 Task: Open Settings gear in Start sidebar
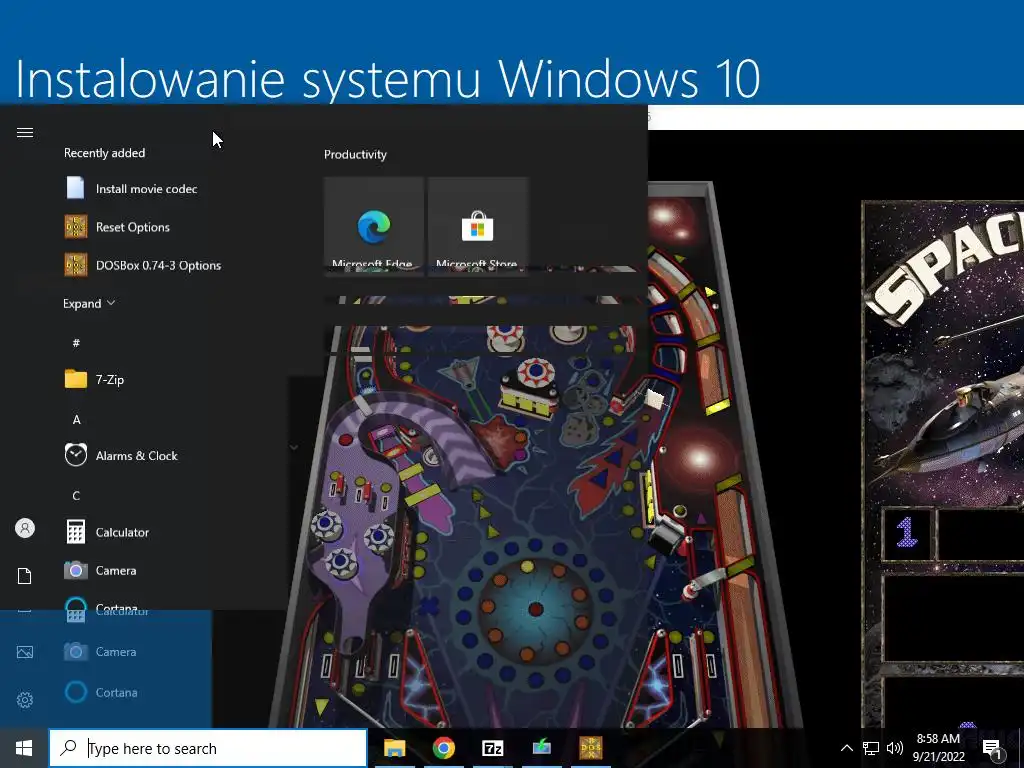(x=25, y=700)
